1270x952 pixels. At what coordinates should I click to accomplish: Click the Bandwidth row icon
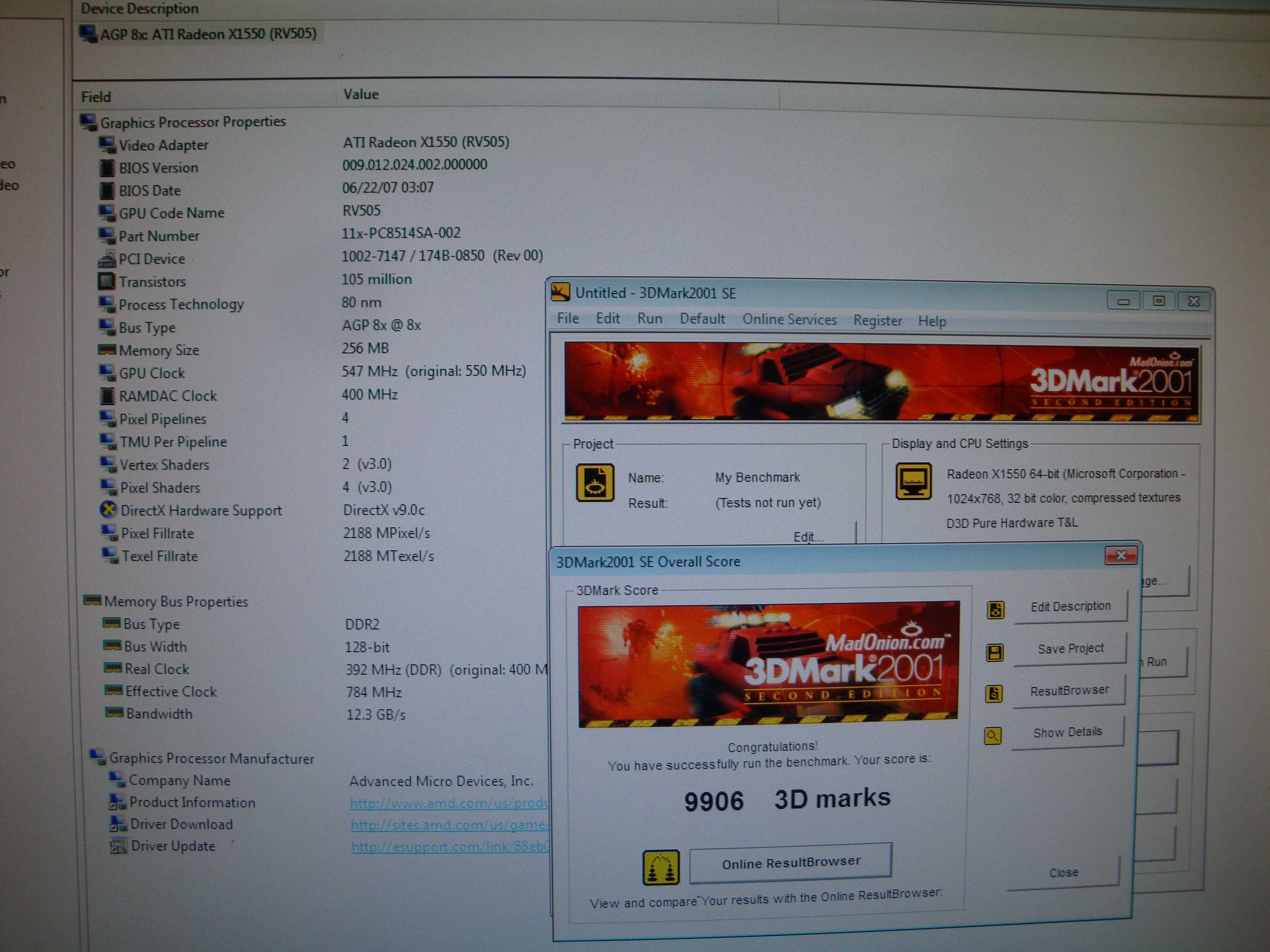(x=114, y=713)
